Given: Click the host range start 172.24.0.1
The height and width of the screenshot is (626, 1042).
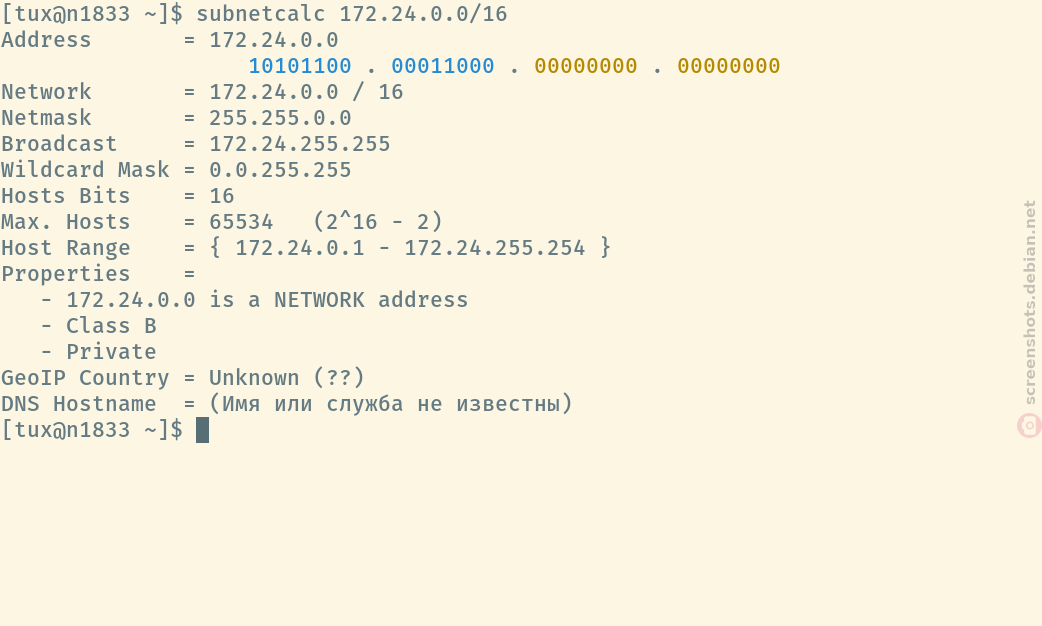Looking at the screenshot, I should coord(300,248).
